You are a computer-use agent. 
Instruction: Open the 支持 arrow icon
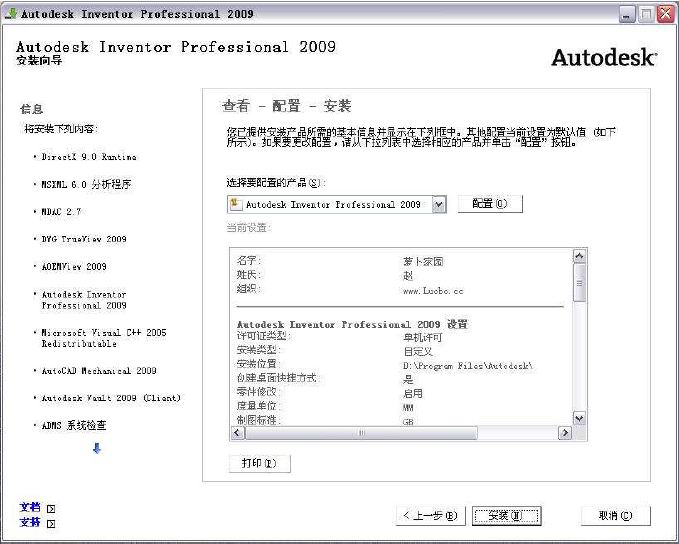[51, 524]
